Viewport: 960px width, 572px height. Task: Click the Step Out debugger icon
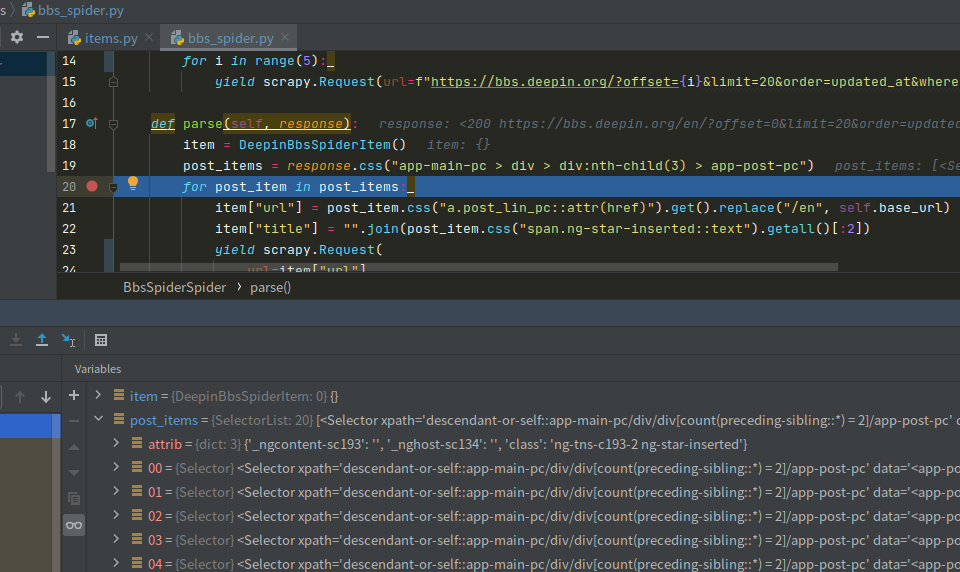(42, 340)
